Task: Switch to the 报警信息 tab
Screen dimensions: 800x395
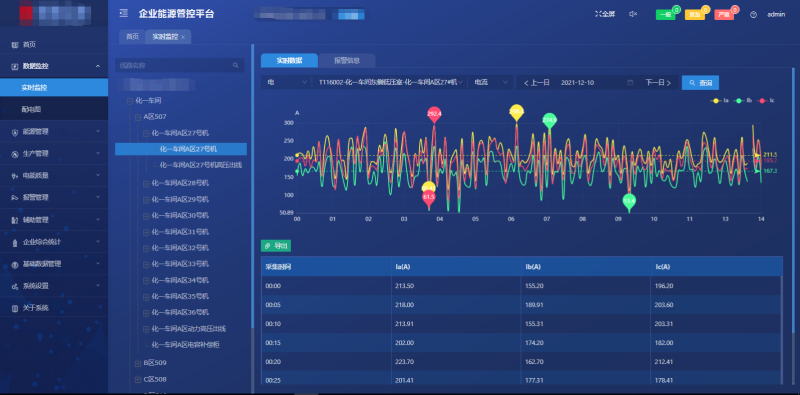Action: [347, 60]
